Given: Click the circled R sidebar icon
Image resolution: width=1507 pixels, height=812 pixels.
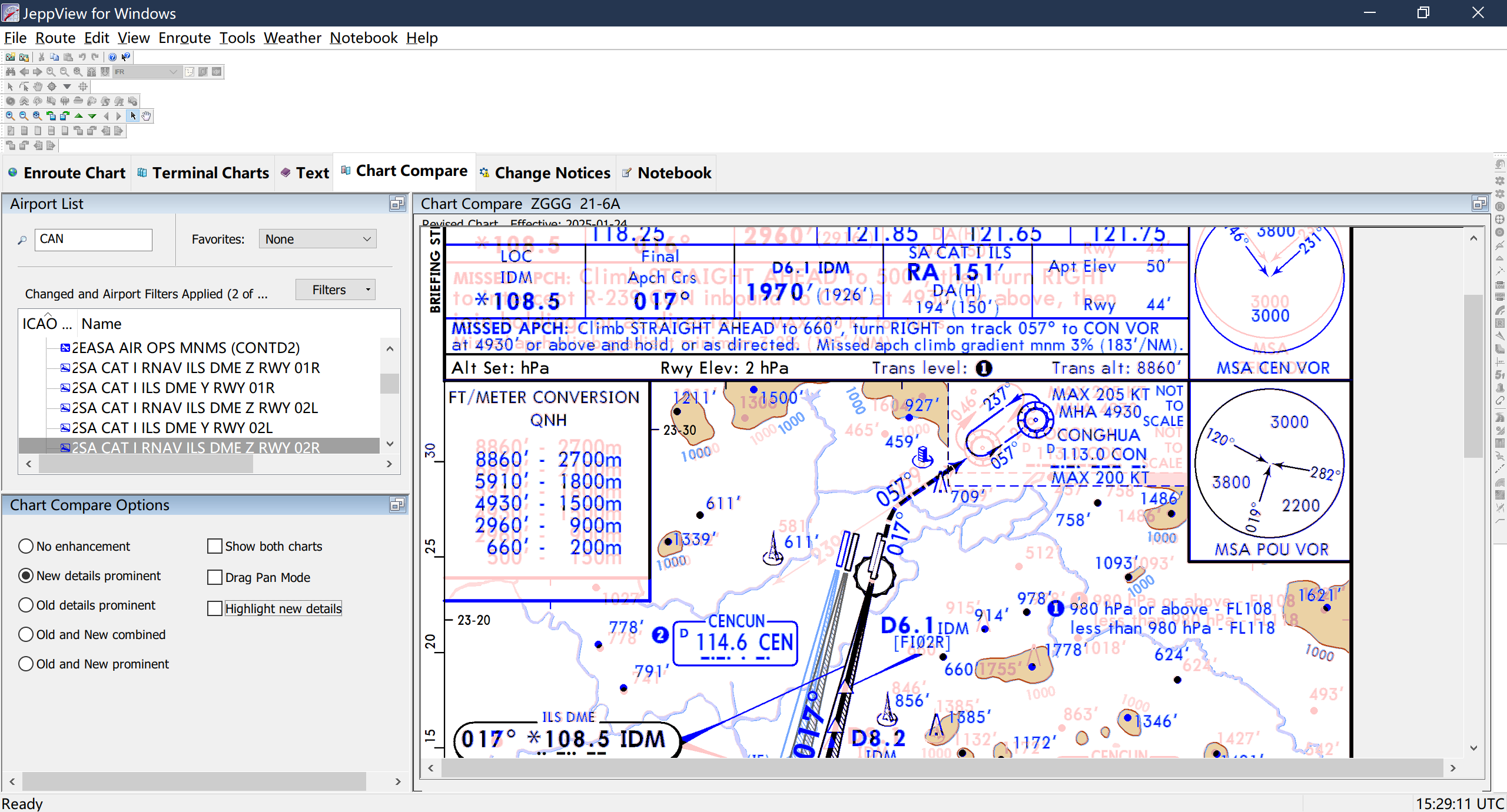Looking at the screenshot, I should [1500, 207].
